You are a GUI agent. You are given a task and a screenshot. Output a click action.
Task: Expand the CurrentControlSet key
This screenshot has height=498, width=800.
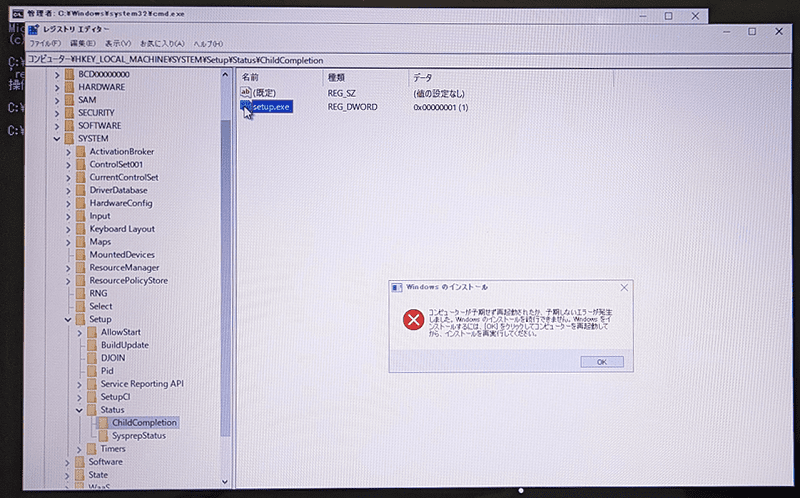[x=68, y=178]
